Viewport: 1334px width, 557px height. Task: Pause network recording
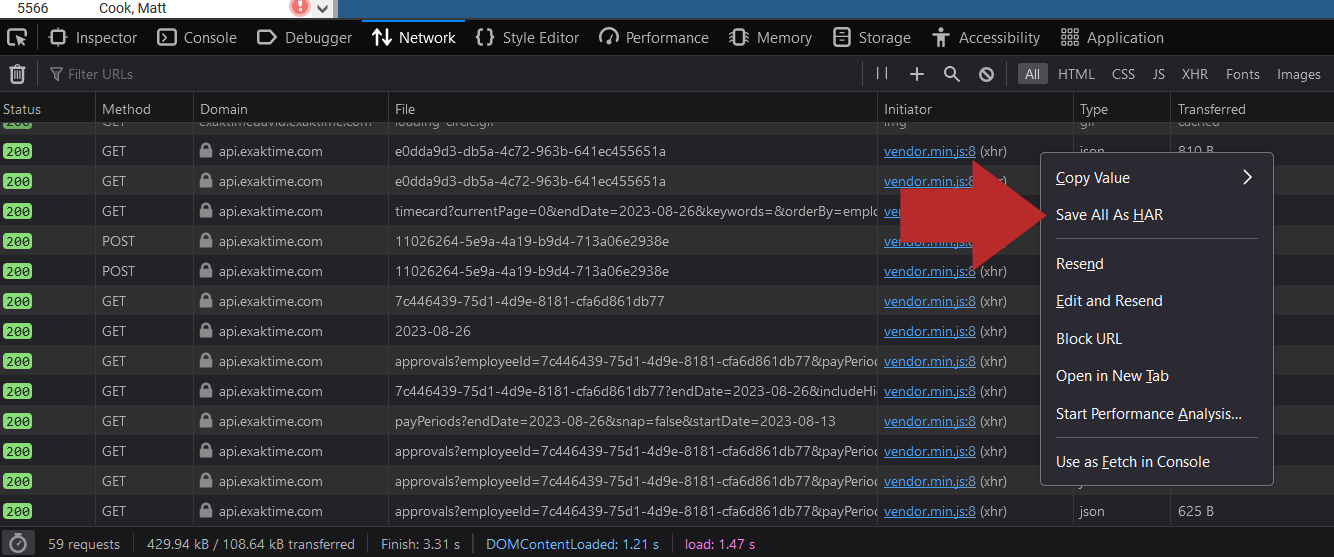point(882,73)
